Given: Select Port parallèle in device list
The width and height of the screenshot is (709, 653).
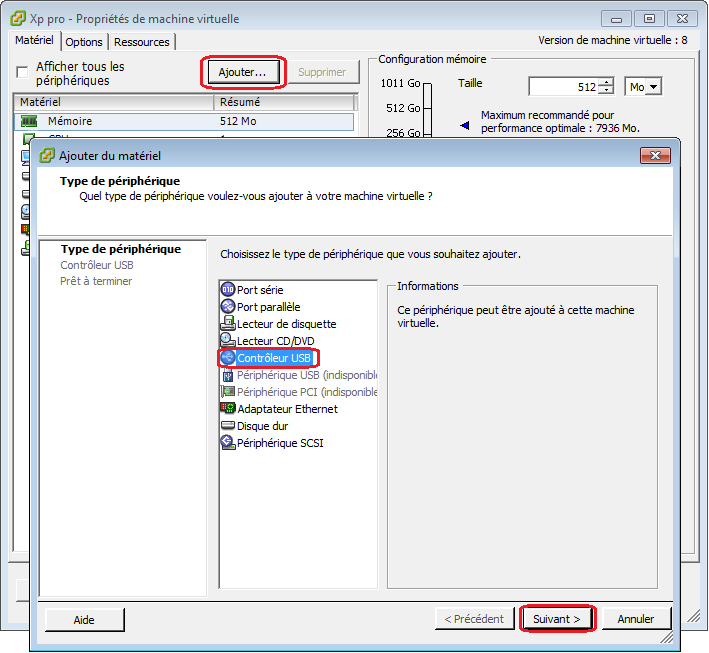Looking at the screenshot, I should 269,307.
